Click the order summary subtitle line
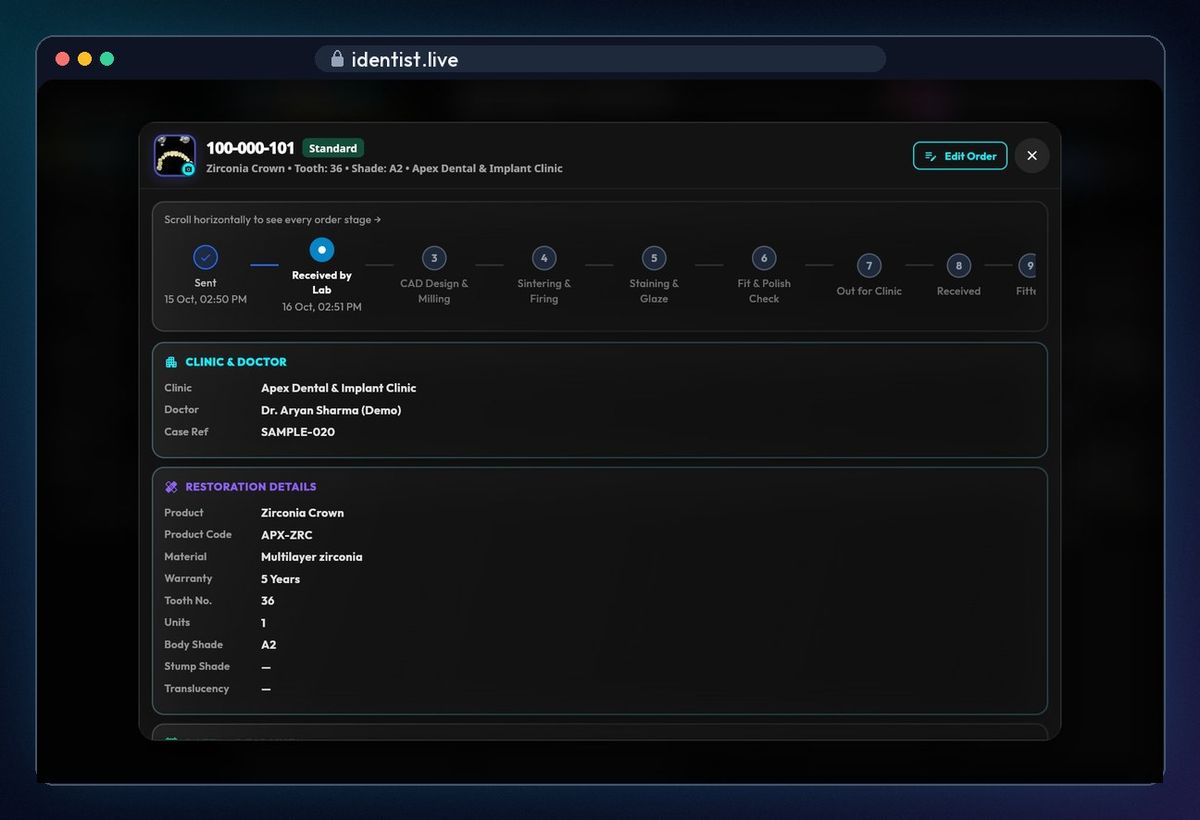1200x820 pixels. coord(384,169)
